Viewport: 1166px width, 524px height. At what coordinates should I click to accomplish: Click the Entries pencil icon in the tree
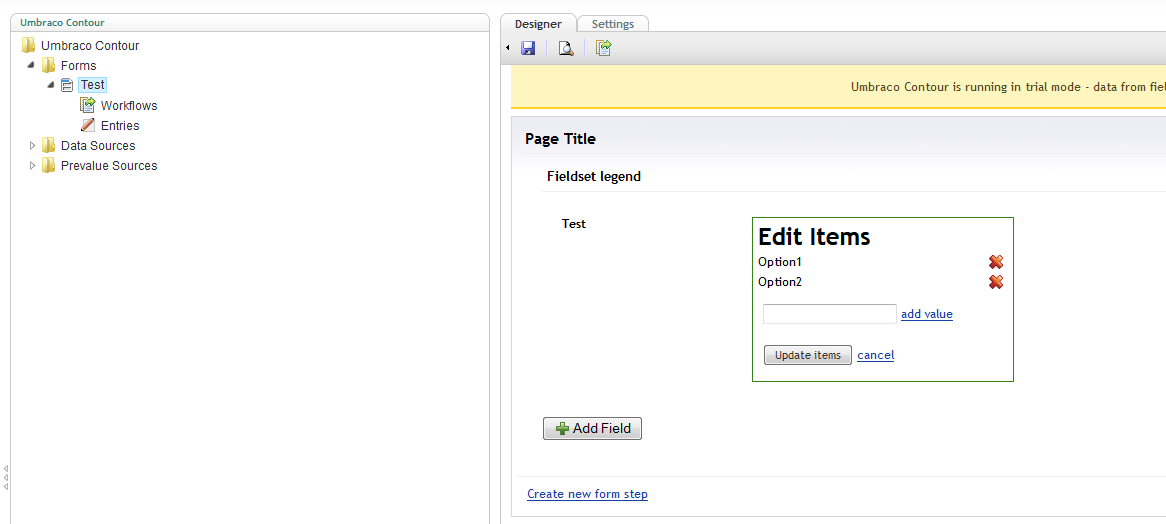[x=88, y=125]
